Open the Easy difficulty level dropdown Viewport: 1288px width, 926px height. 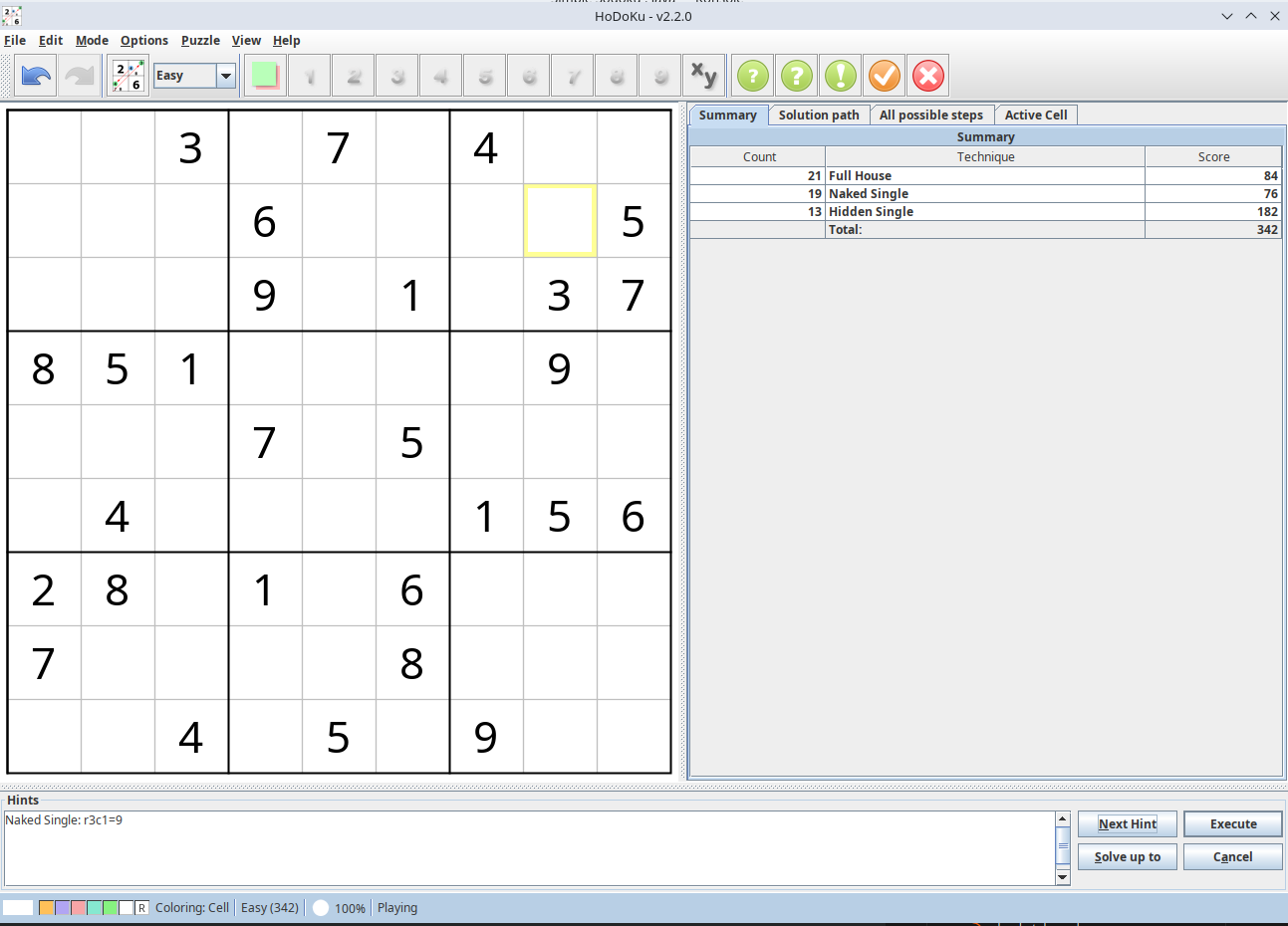pos(226,76)
